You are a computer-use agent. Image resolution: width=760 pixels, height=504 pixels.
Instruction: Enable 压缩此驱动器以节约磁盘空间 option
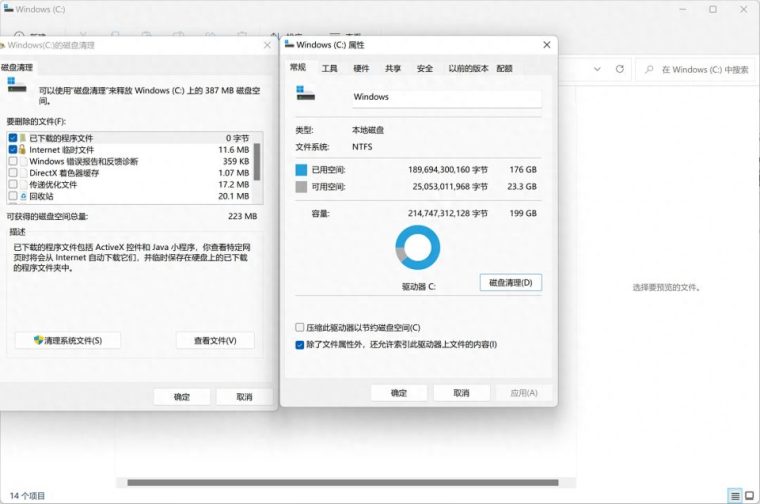point(300,328)
